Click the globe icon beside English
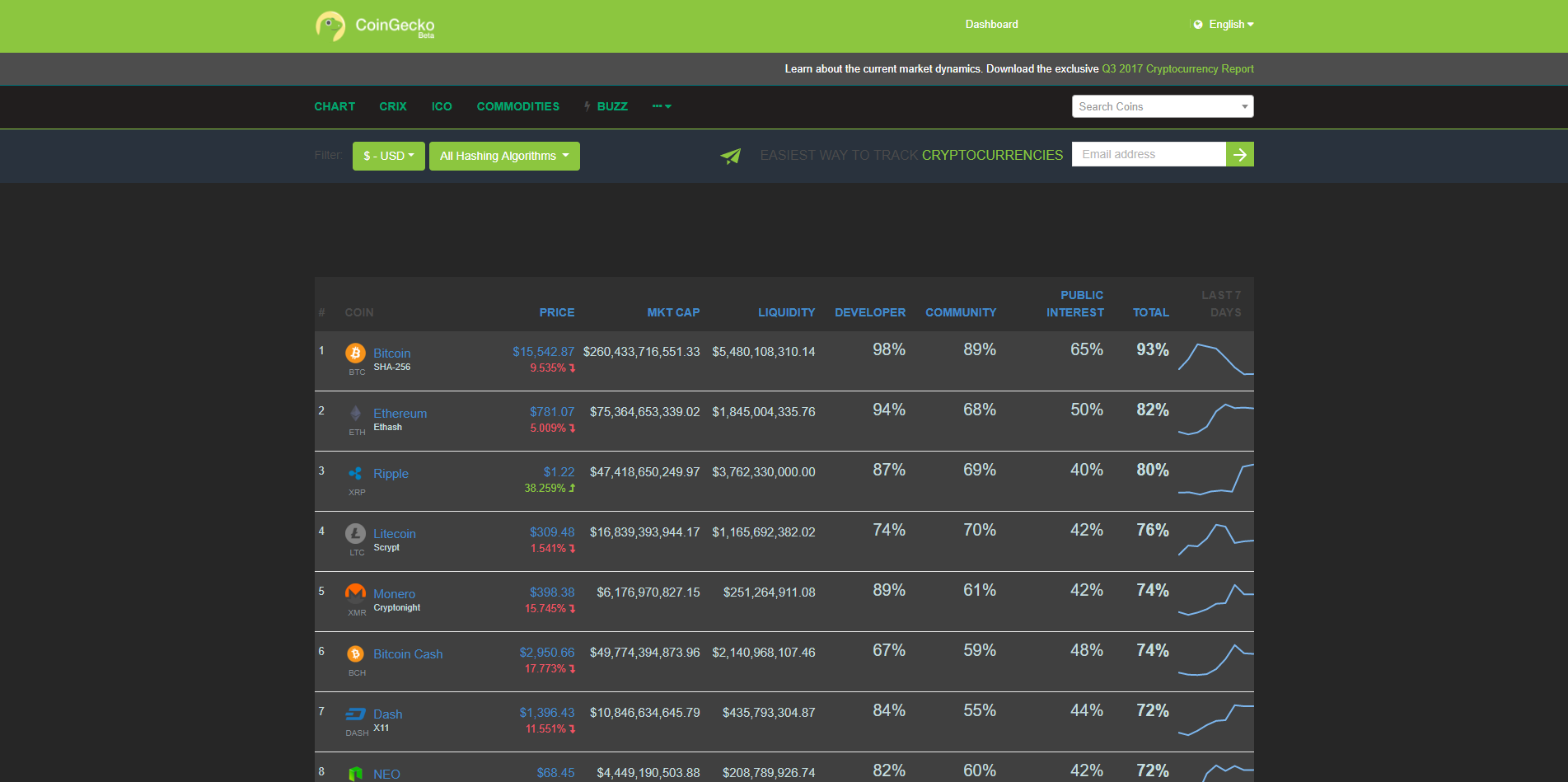Viewport: 1568px width, 782px height. click(x=1198, y=25)
